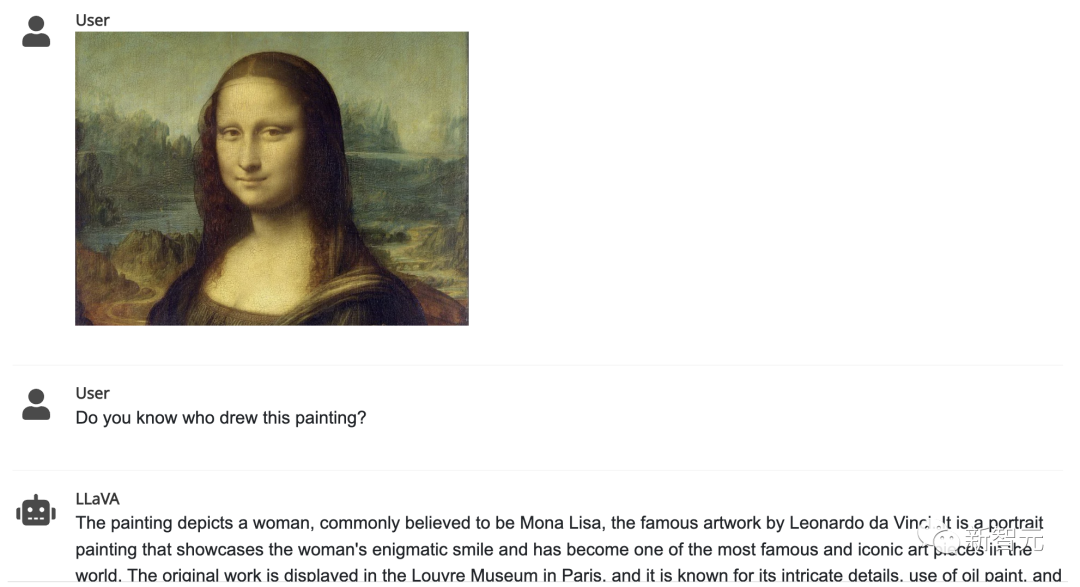The image size is (1080, 587).
Task: Click the first User avatar icon
Action: tap(36, 32)
